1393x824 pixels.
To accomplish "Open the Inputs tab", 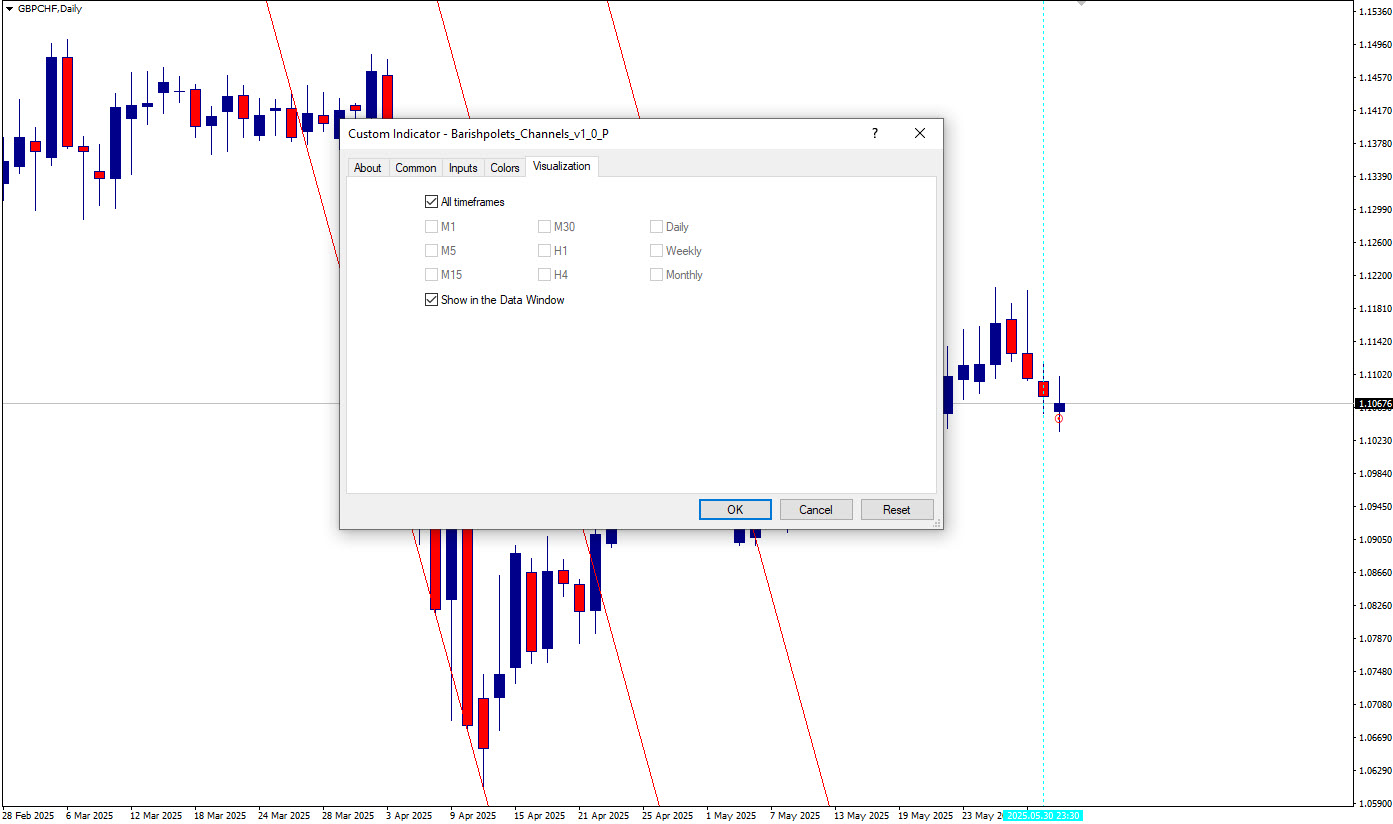I will pos(463,168).
